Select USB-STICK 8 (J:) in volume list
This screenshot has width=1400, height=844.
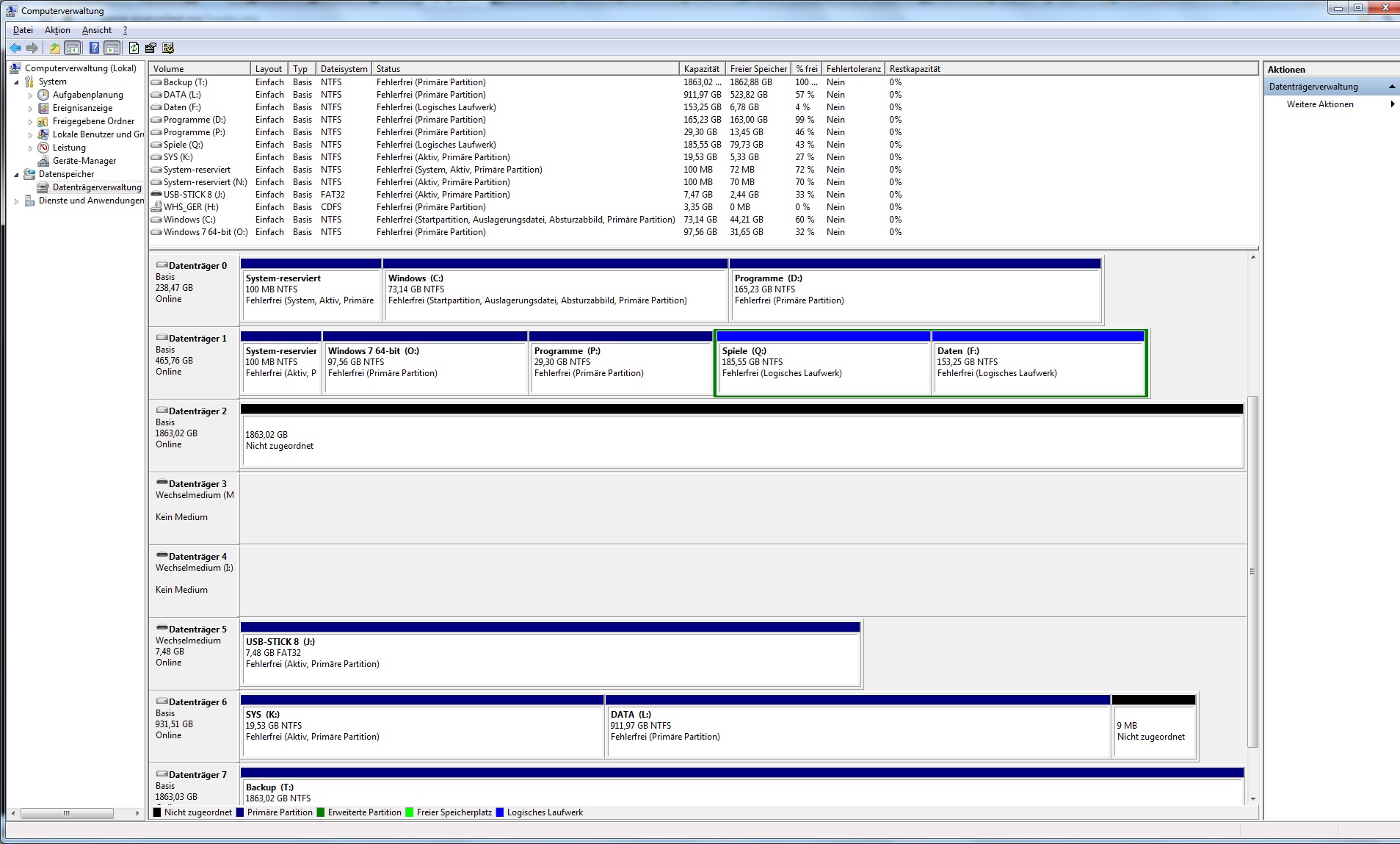tap(194, 195)
